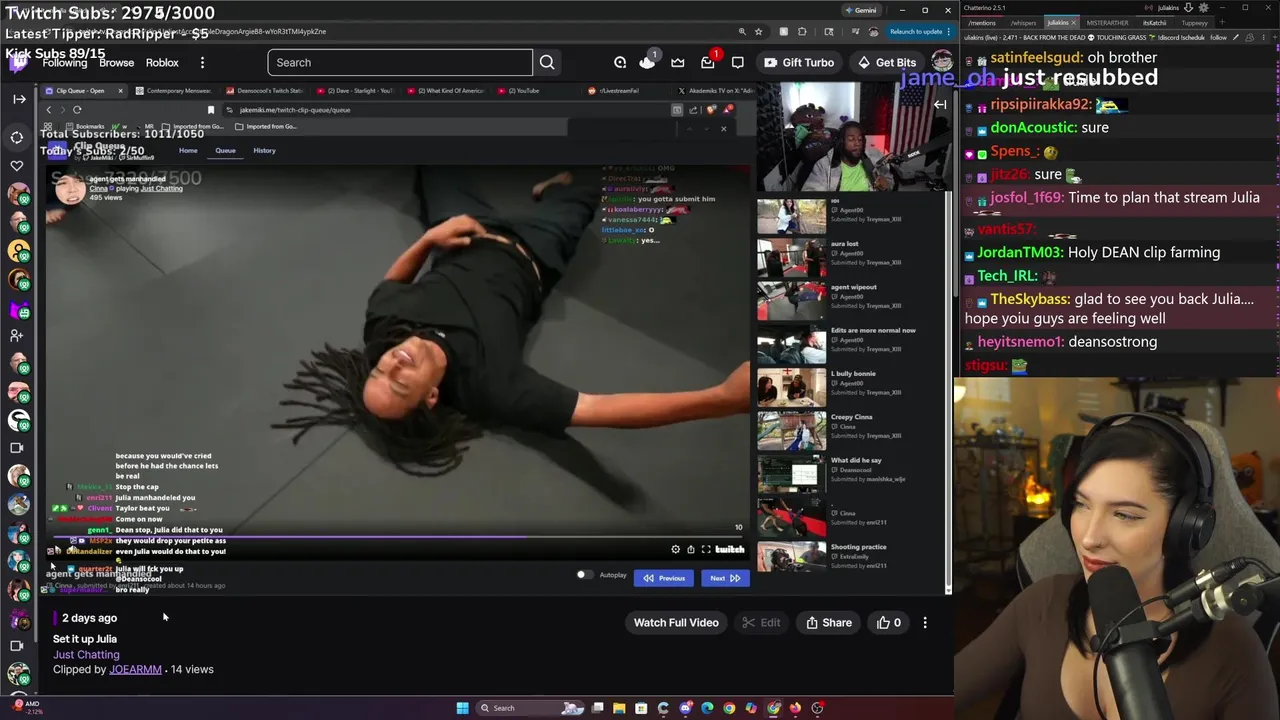
Task: Open the Twitch more options dots menu
Action: coord(202,63)
